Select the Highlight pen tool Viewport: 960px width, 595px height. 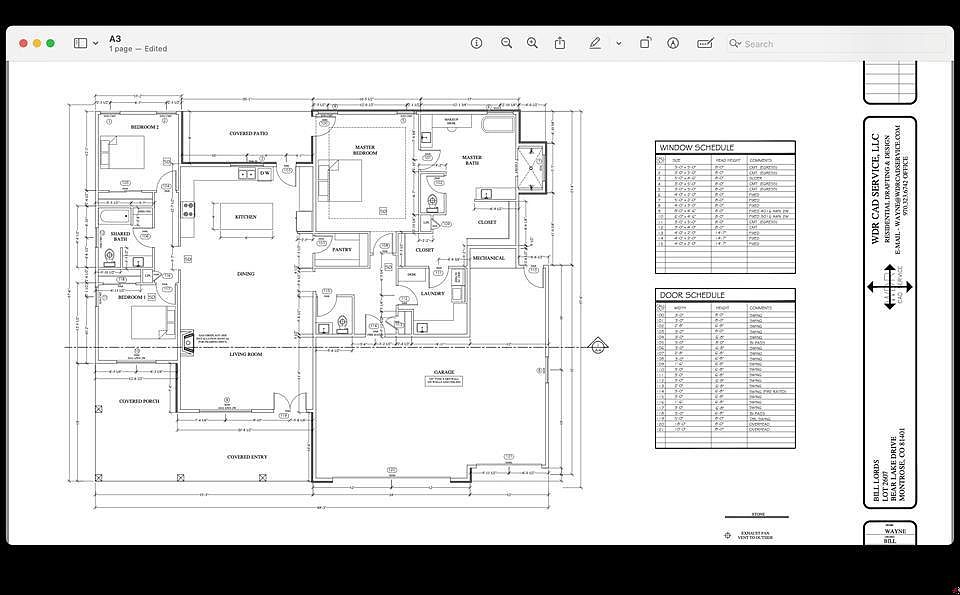tap(595, 43)
